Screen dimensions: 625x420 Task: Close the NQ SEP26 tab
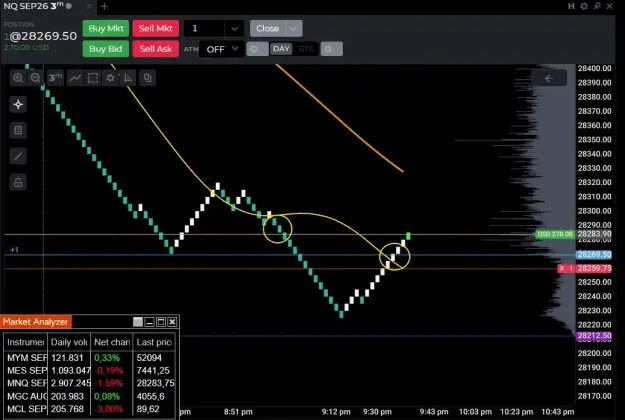(x=89, y=6)
